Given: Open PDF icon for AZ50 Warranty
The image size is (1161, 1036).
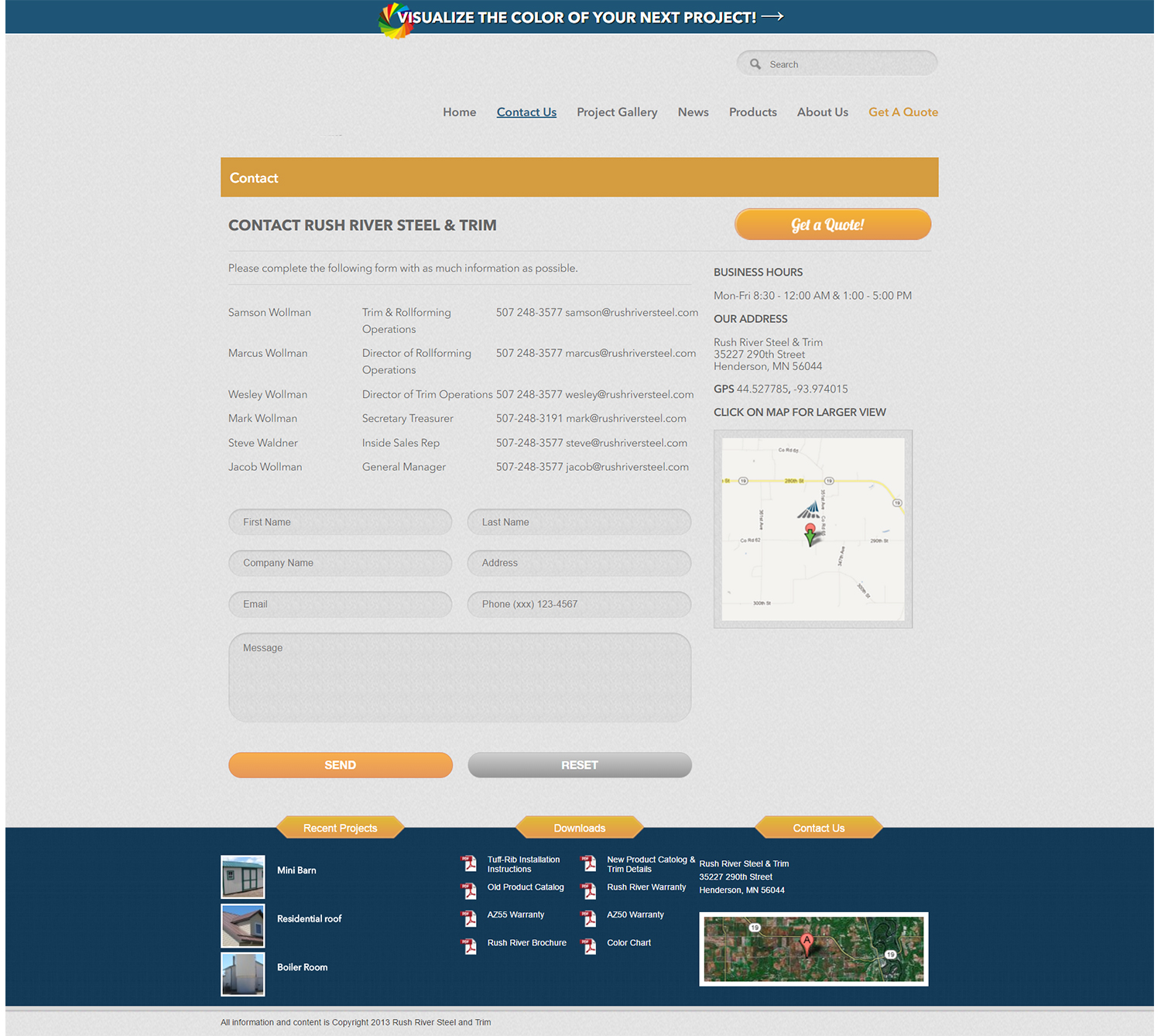Looking at the screenshot, I should click(x=589, y=919).
